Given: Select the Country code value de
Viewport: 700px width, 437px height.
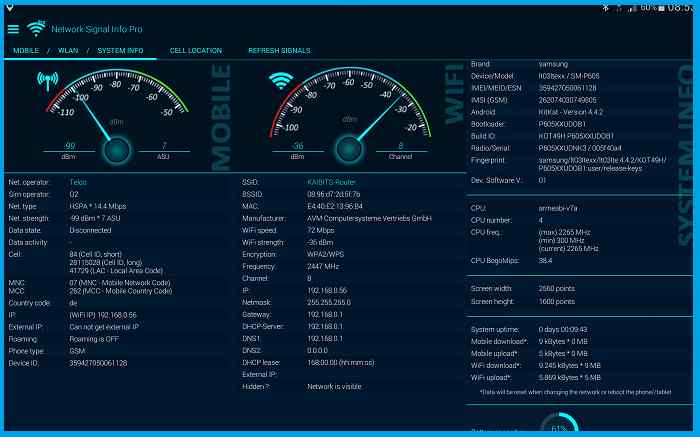Looking at the screenshot, I should pyautogui.click(x=73, y=303).
